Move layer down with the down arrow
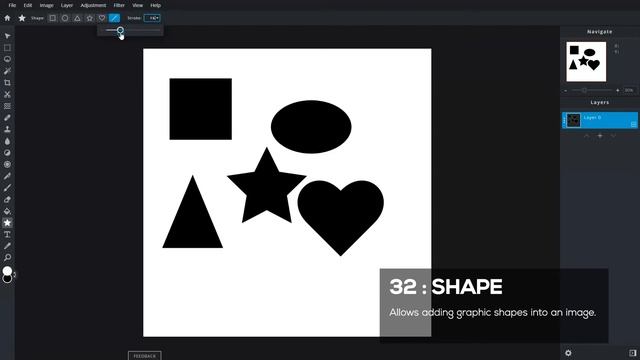Screen dimensions: 640x360 [613, 136]
